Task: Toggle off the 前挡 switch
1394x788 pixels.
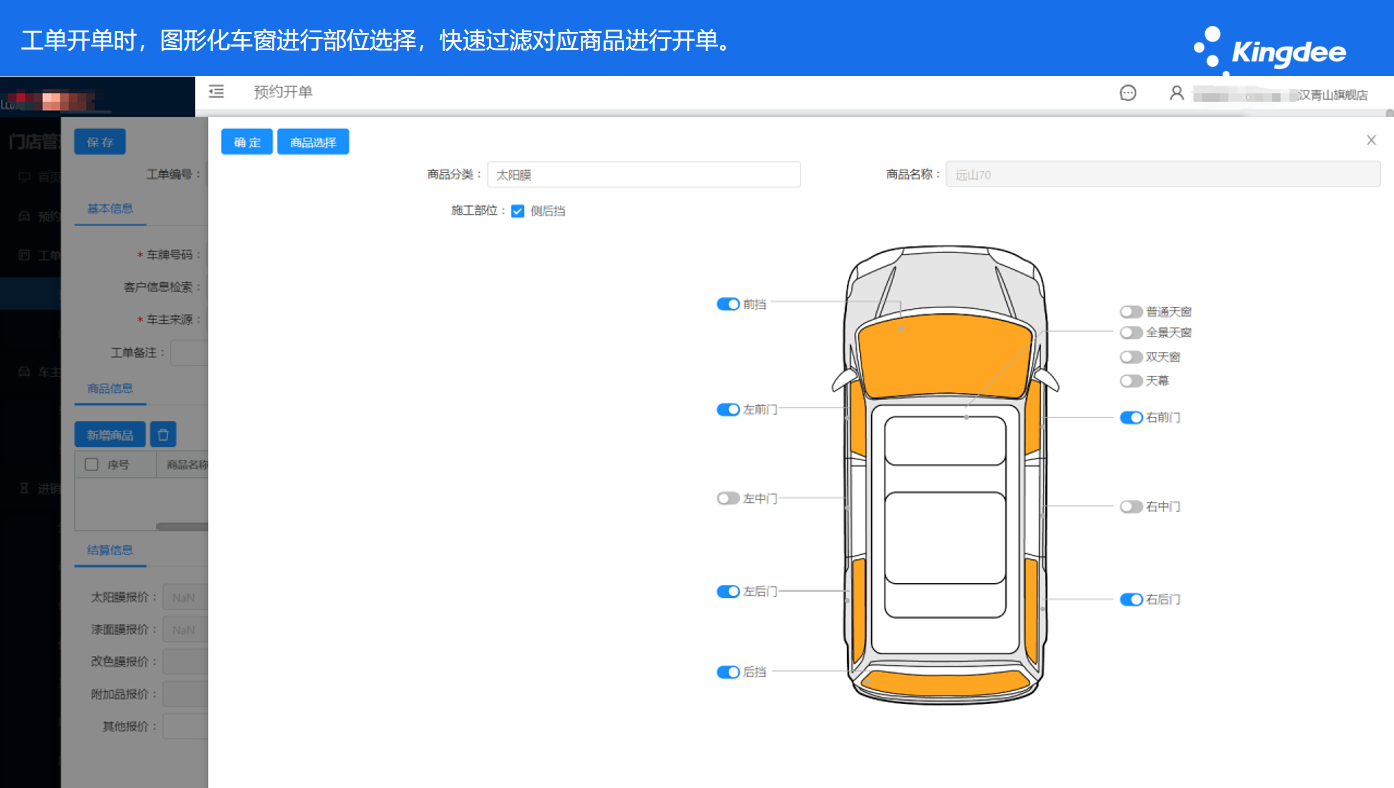Action: [x=728, y=304]
